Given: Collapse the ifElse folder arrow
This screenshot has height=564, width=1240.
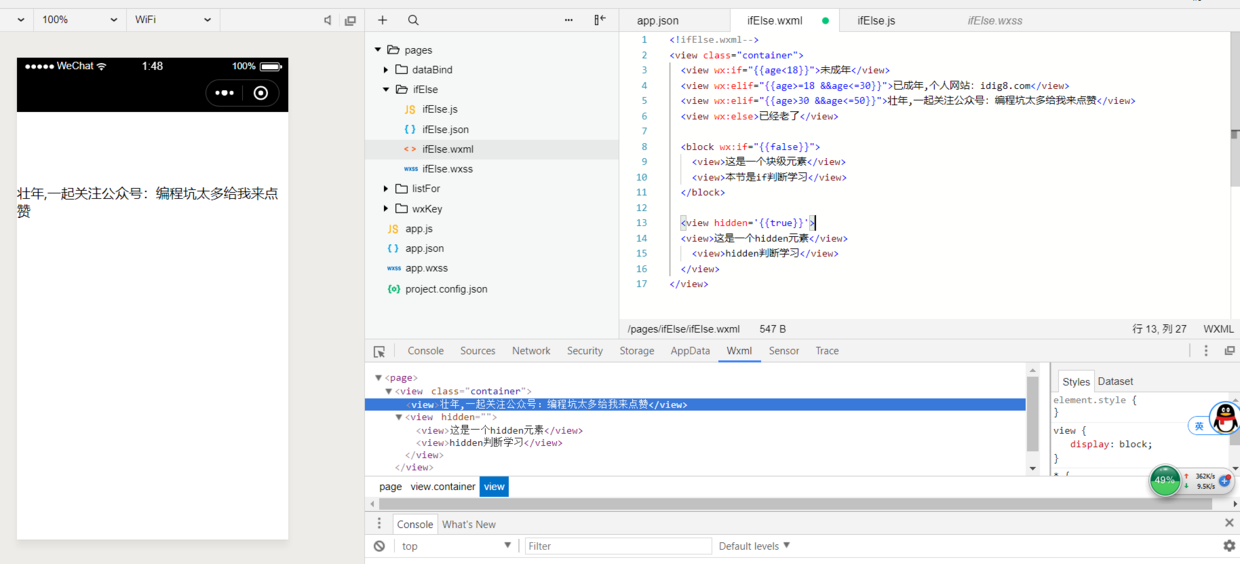Looking at the screenshot, I should (386, 90).
